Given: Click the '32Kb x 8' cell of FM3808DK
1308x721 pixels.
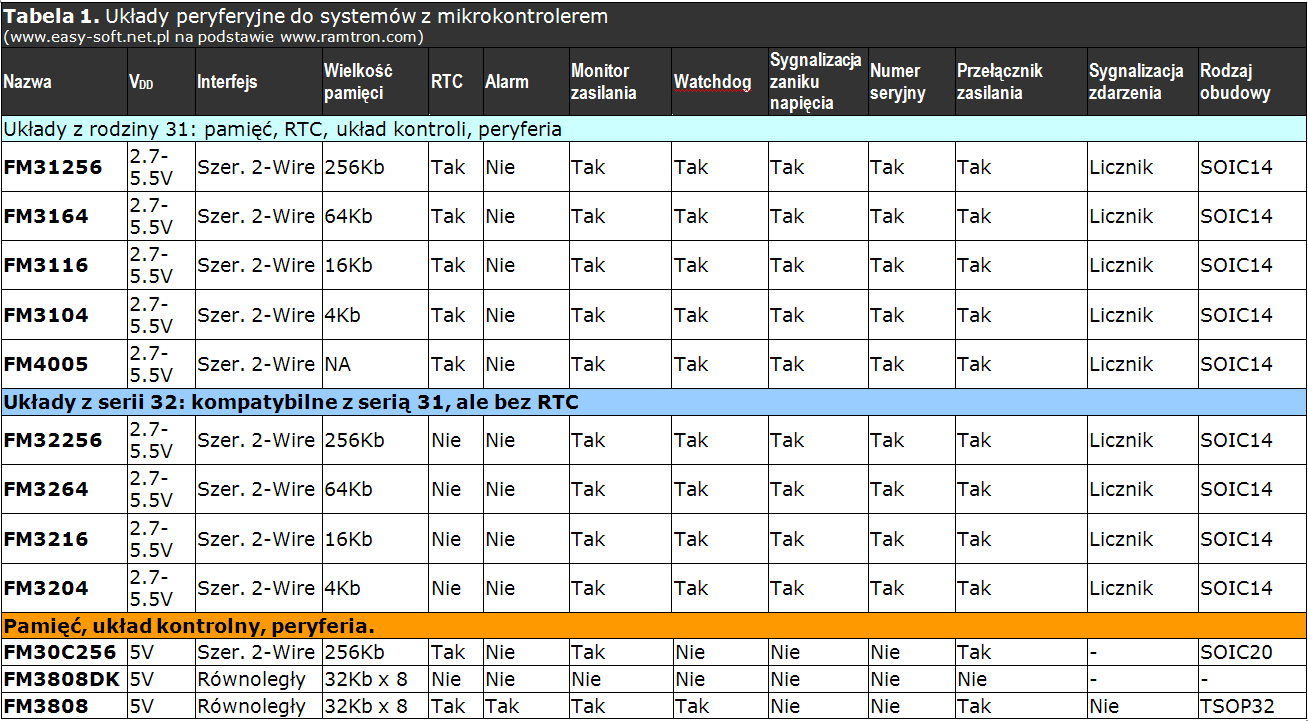Looking at the screenshot, I should (375, 679).
